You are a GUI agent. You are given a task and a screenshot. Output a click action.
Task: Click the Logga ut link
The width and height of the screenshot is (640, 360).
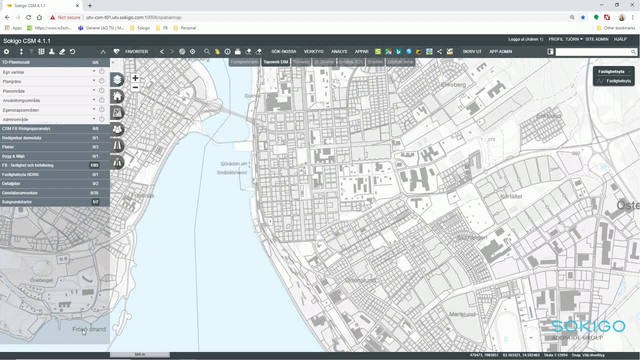pyautogui.click(x=525, y=39)
